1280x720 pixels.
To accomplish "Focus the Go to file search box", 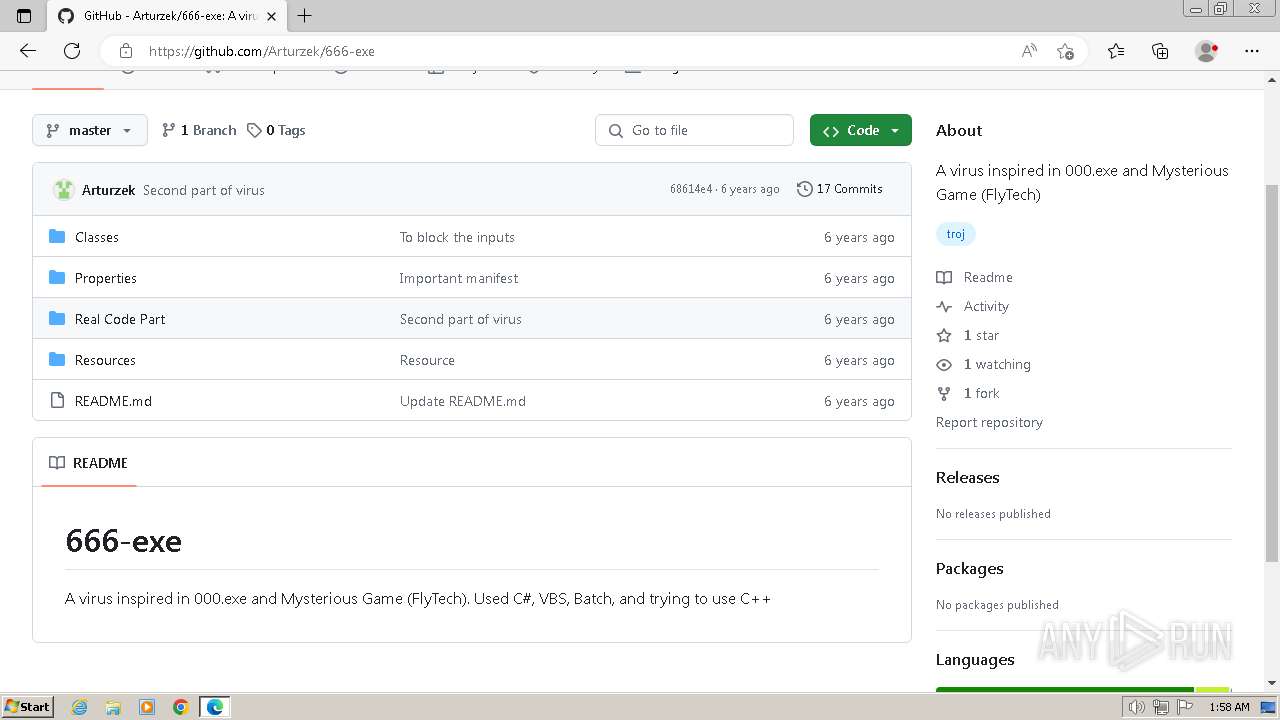I will point(694,130).
